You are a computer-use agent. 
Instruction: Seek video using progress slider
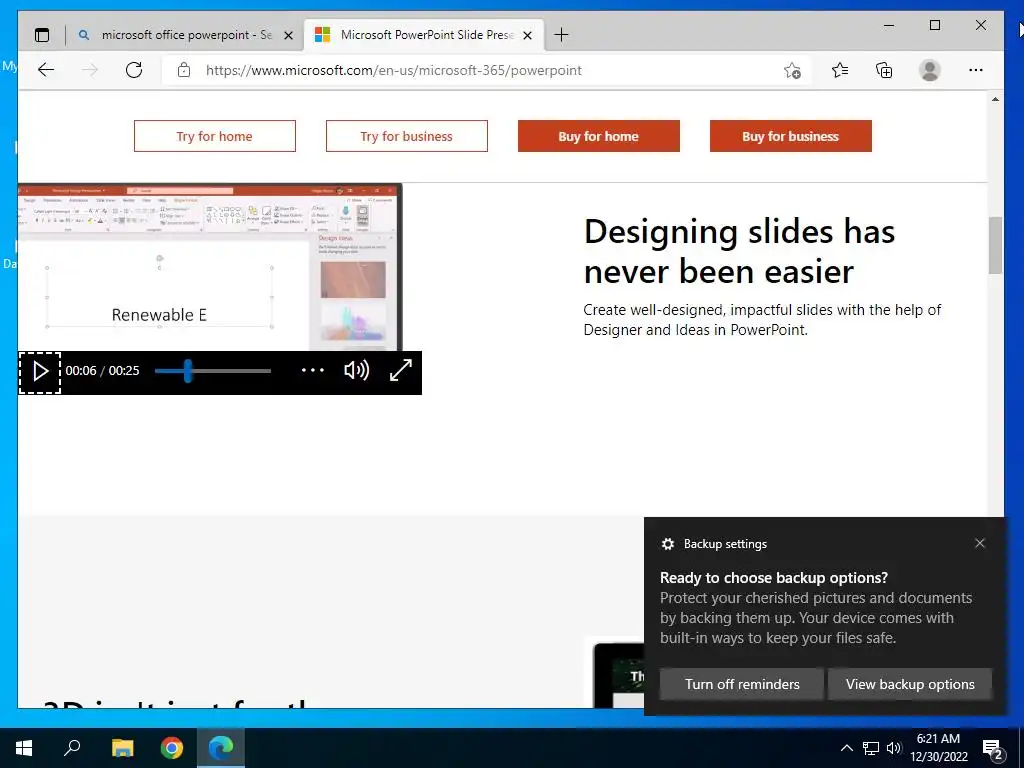pos(212,371)
